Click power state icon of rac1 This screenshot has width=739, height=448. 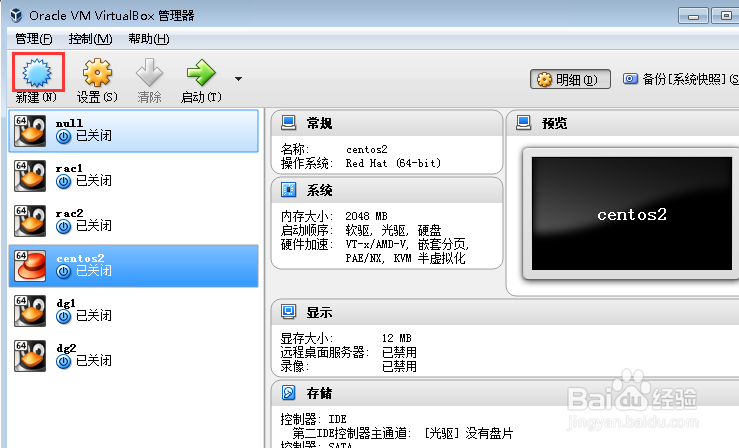pos(63,181)
